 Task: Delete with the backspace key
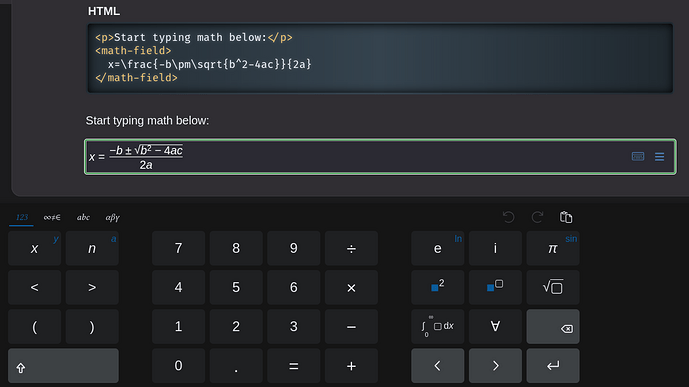553,327
